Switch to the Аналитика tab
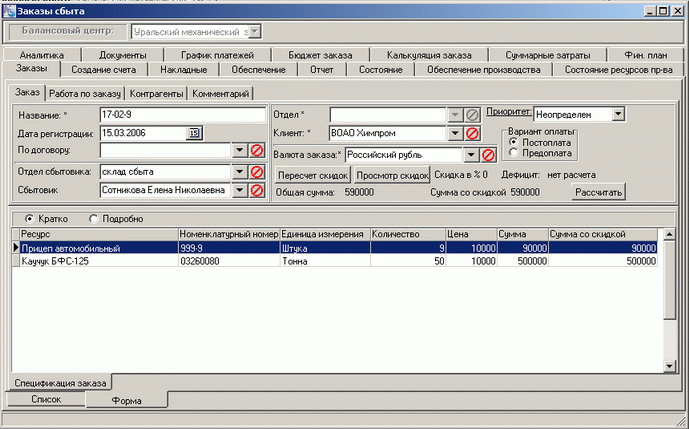This screenshot has width=689, height=429. (42, 55)
